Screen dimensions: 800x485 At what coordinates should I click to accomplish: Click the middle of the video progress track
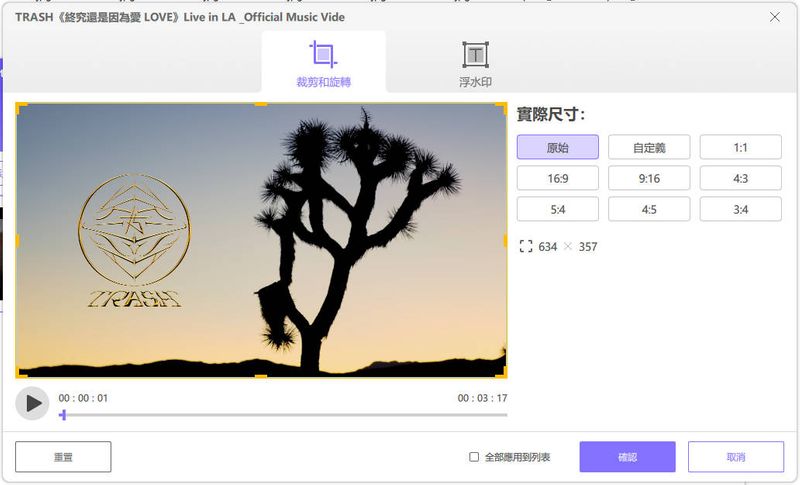click(x=283, y=415)
